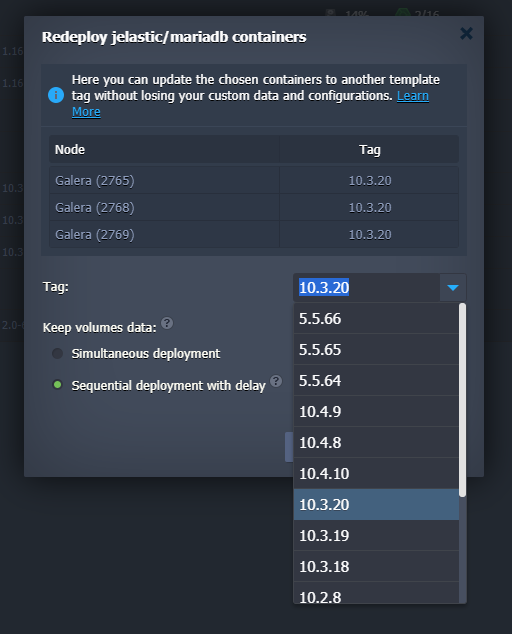Viewport: 512px width, 634px height.
Task: Click the Tag input field
Action: [x=366, y=287]
